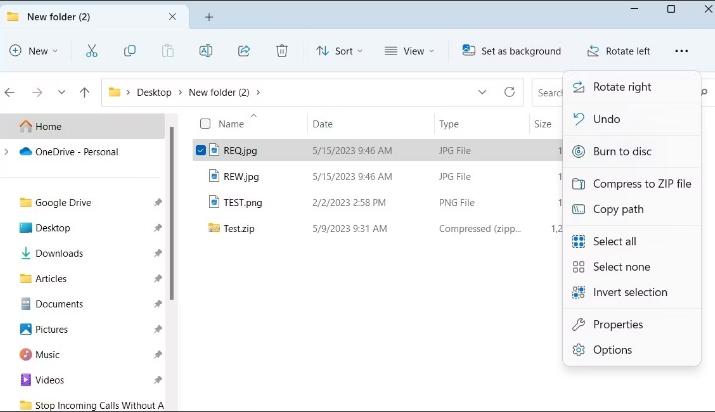This screenshot has width=715, height=412.
Task: Open the Sort dropdown
Action: [340, 51]
